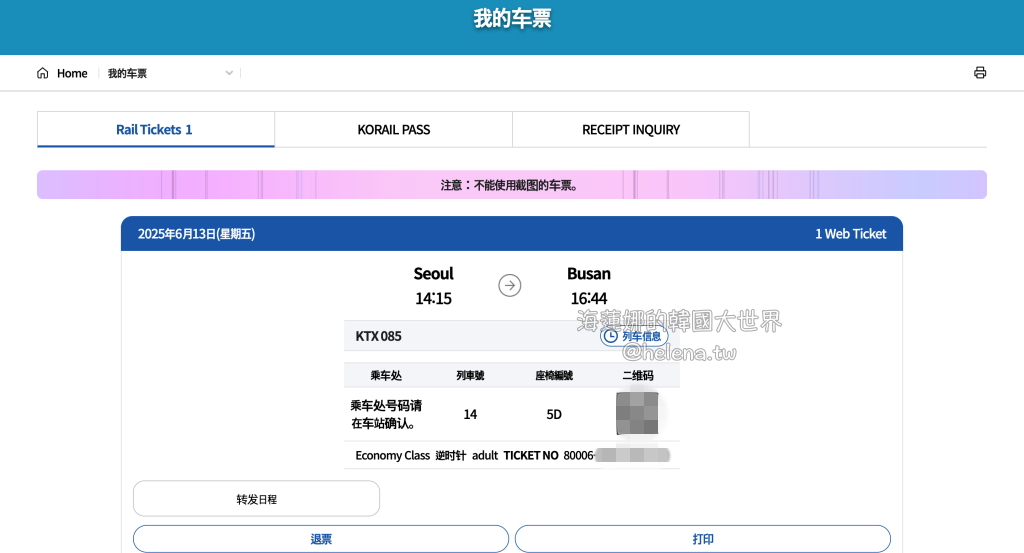
Task: Click the arrow icon between Seoul and Busan
Action: 509,285
